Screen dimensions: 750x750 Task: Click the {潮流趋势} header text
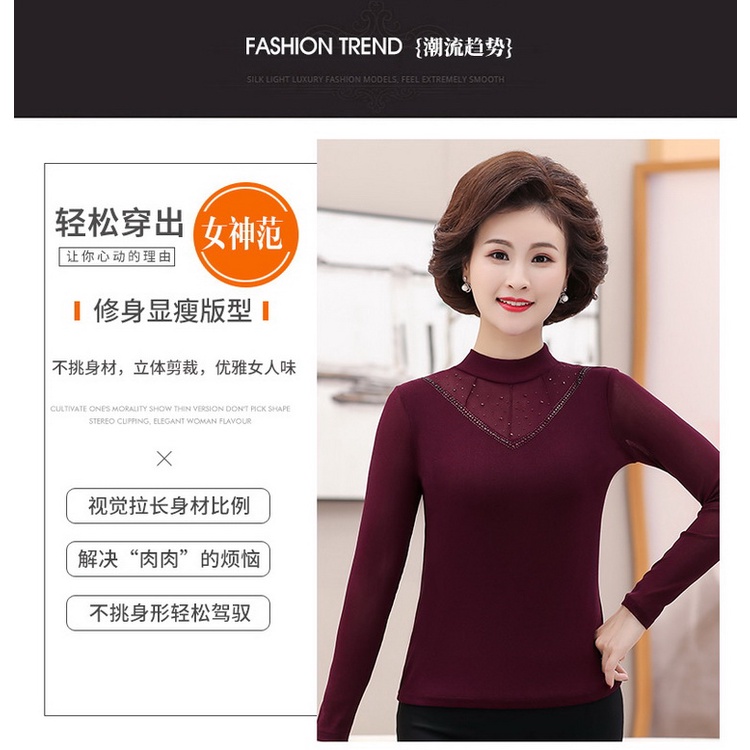pos(463,47)
